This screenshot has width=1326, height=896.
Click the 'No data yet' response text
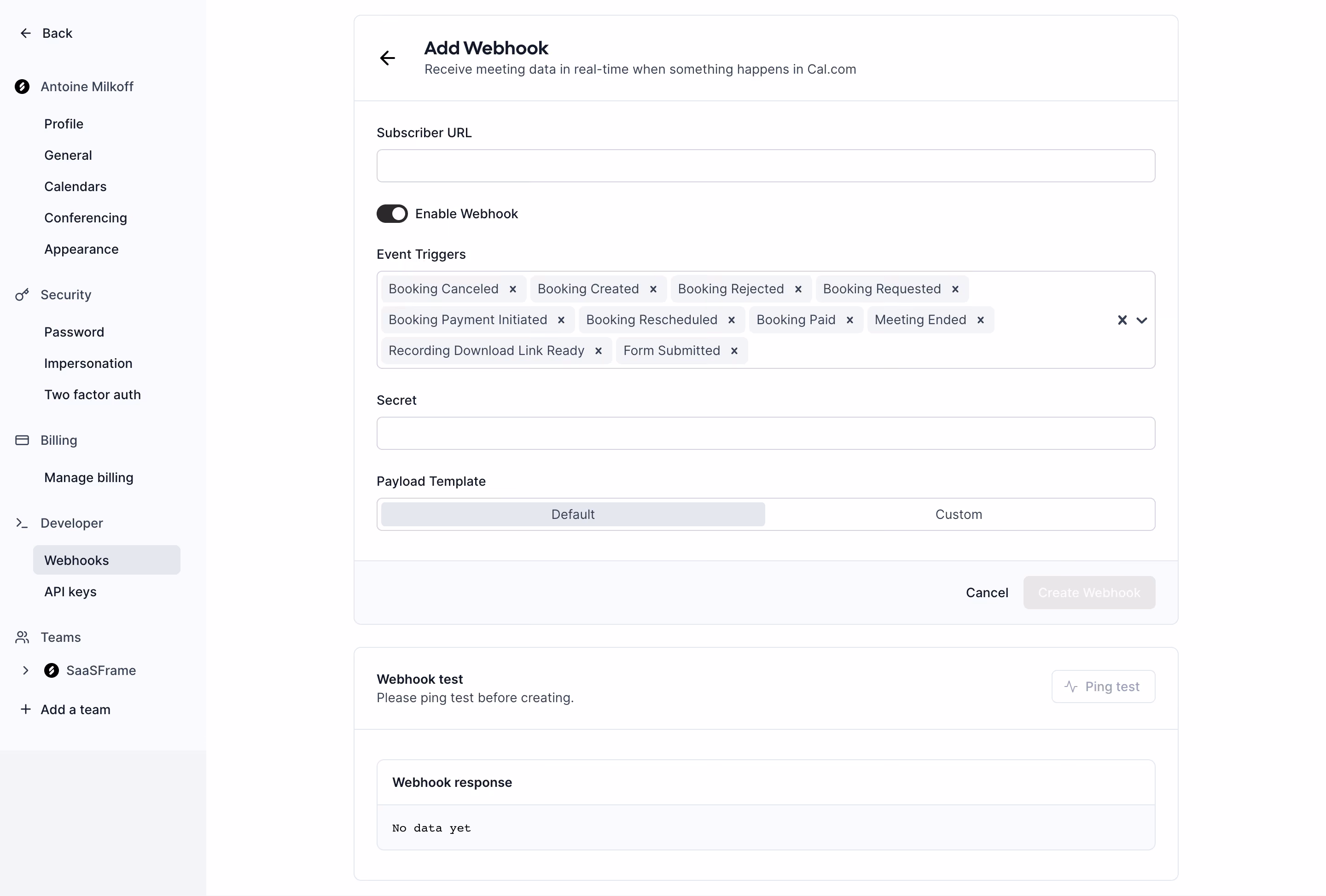coord(431,828)
